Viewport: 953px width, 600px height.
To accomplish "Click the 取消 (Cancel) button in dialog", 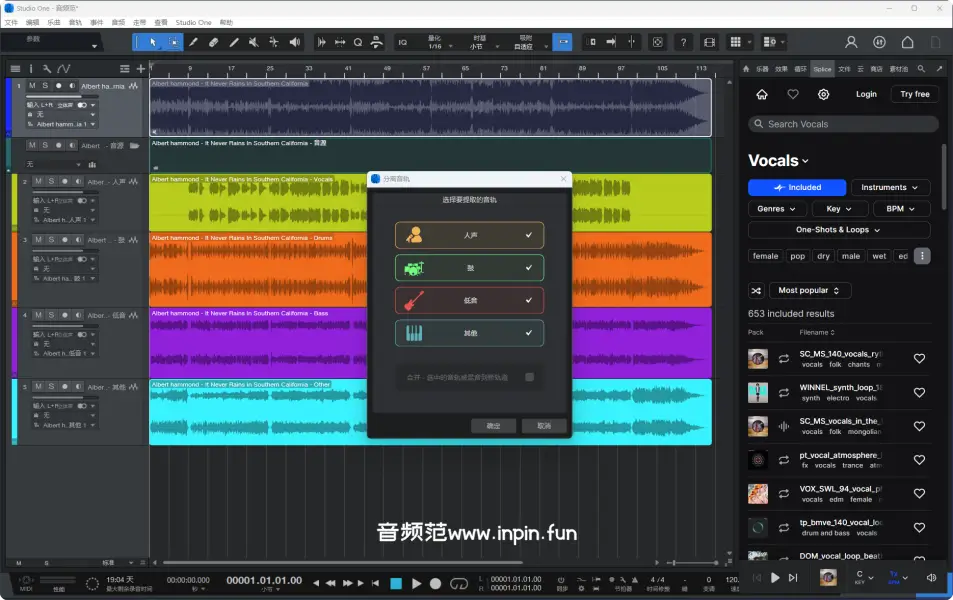I will pos(543,426).
